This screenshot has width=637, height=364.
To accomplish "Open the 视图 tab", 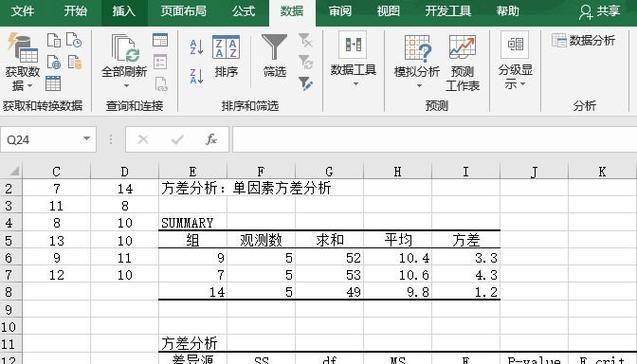I will pos(388,11).
